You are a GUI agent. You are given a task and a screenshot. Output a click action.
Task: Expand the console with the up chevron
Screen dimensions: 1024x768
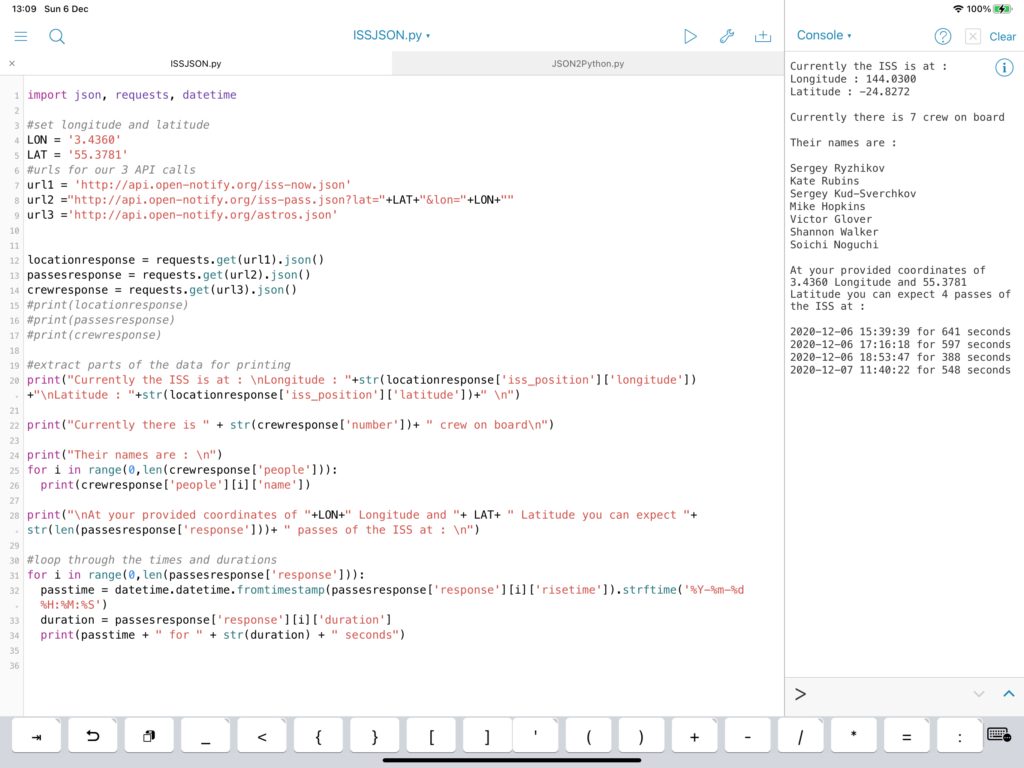[x=1008, y=693]
